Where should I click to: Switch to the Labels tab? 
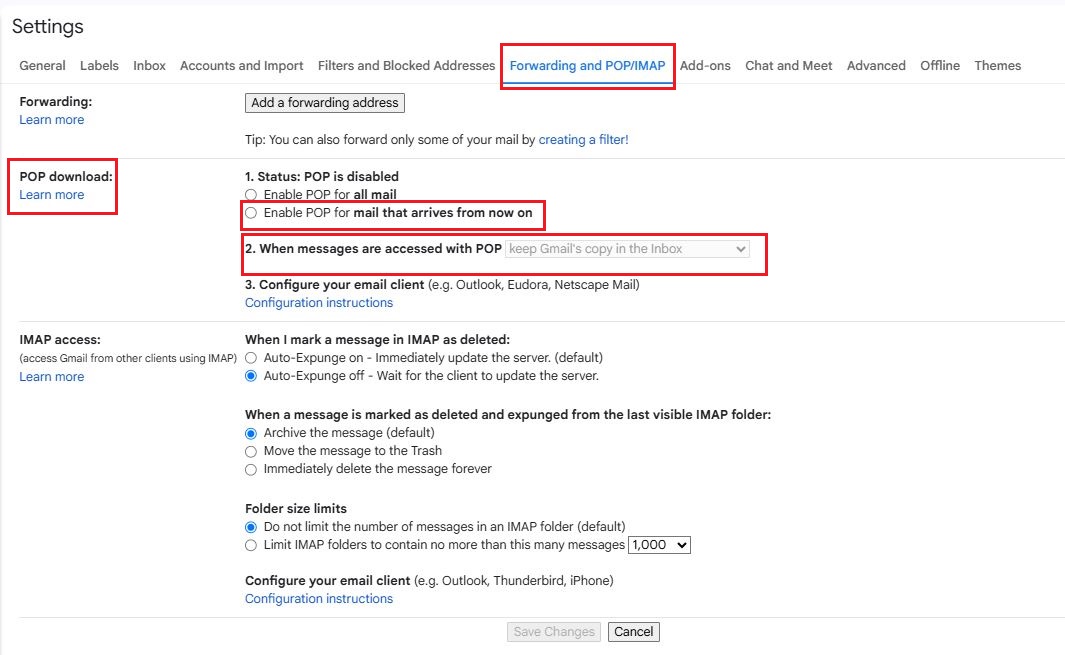coord(99,66)
